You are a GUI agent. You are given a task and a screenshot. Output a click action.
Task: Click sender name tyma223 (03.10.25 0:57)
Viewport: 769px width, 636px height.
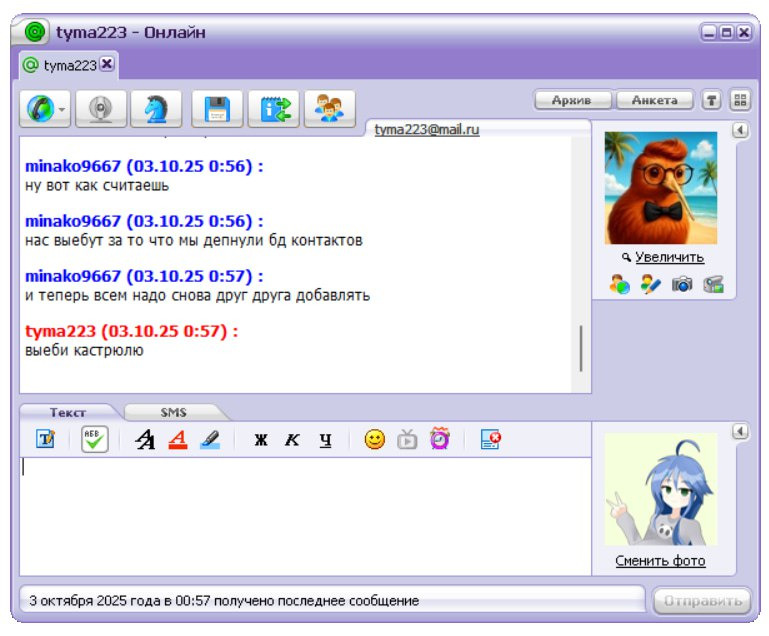[x=131, y=331]
